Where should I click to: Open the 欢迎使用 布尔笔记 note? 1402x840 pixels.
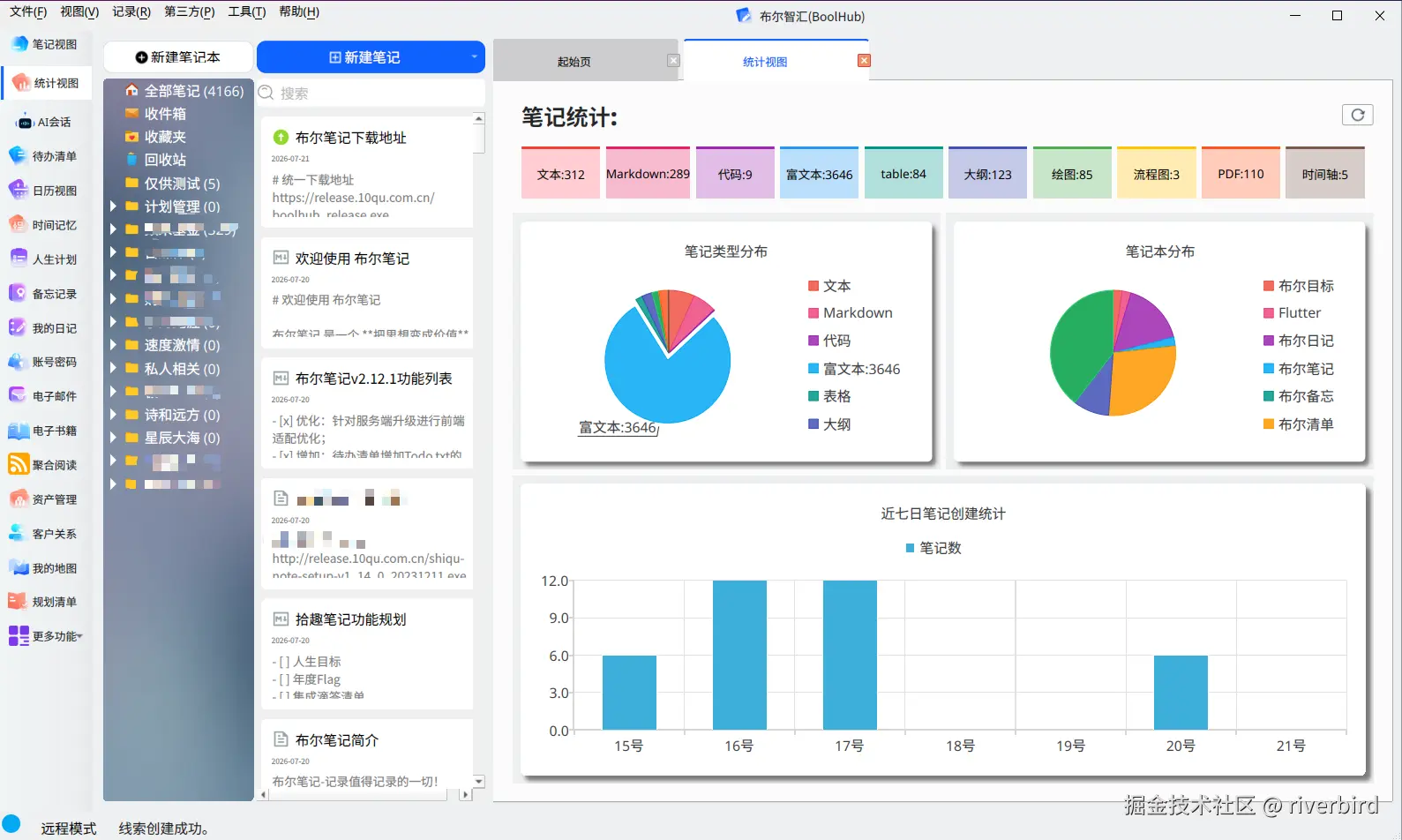pyautogui.click(x=367, y=293)
